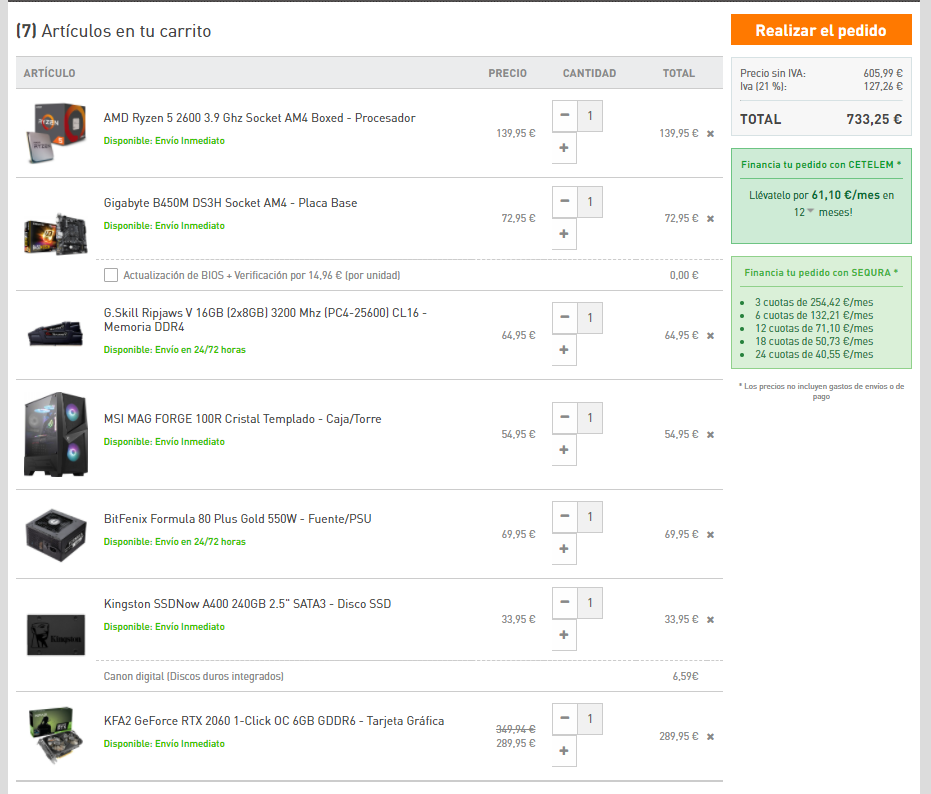Open Kingston SSDNow A400 240GB product link

(x=247, y=603)
